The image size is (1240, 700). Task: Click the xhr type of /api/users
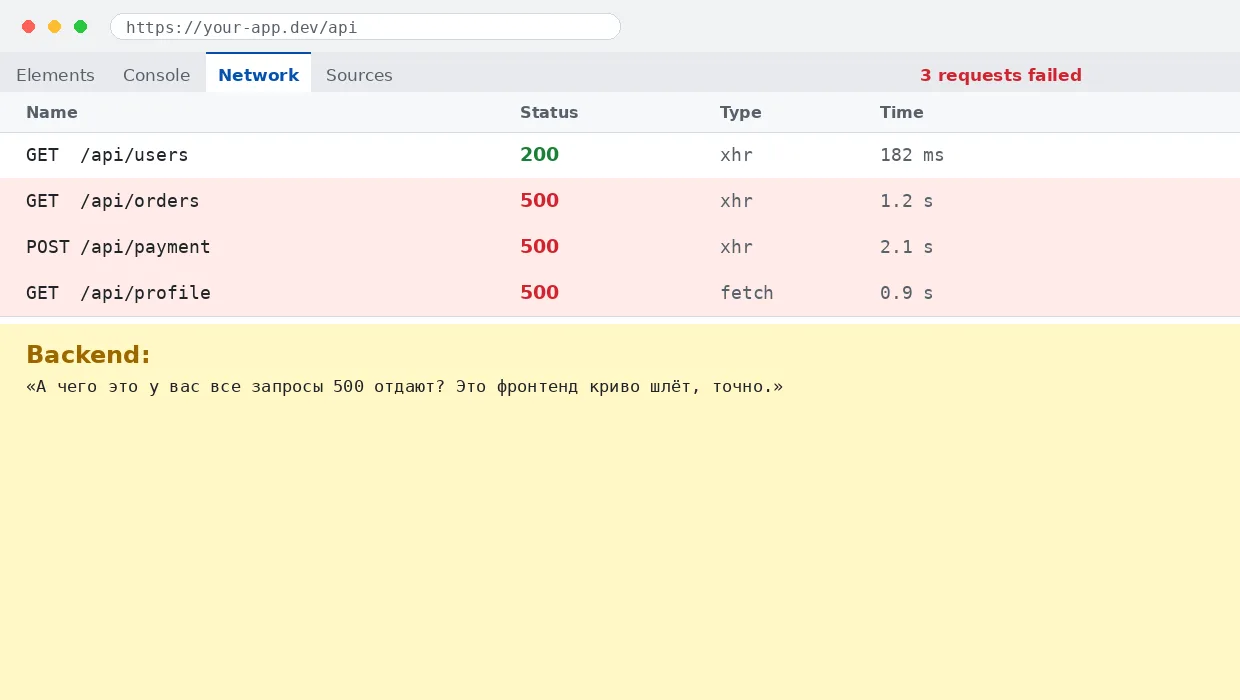click(737, 155)
